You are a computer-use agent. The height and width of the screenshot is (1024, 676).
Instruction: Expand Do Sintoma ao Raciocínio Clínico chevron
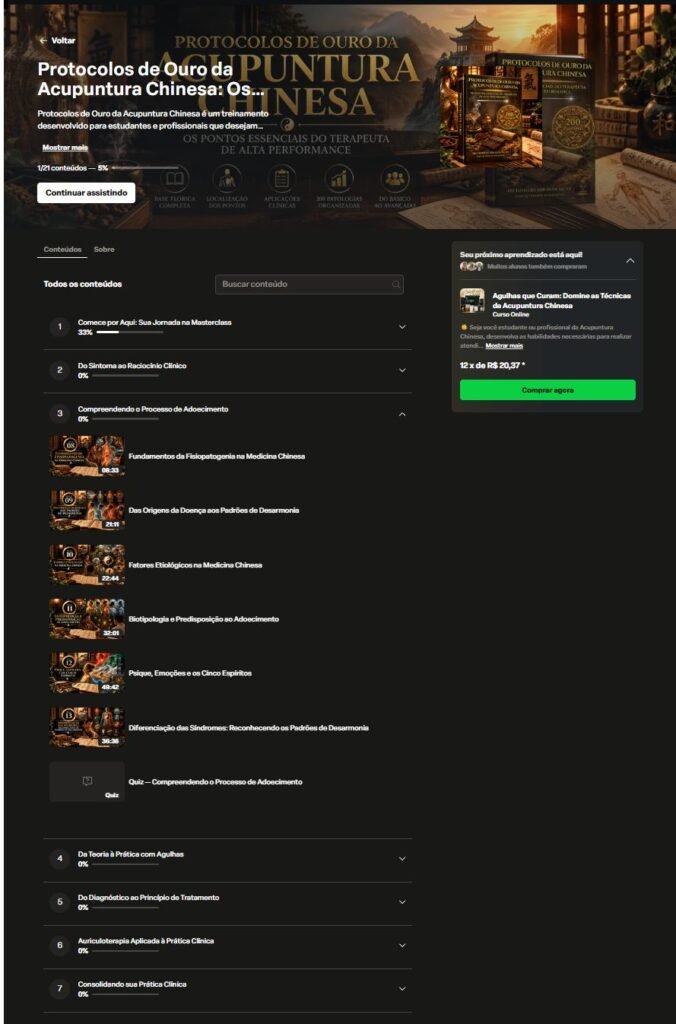(x=402, y=370)
